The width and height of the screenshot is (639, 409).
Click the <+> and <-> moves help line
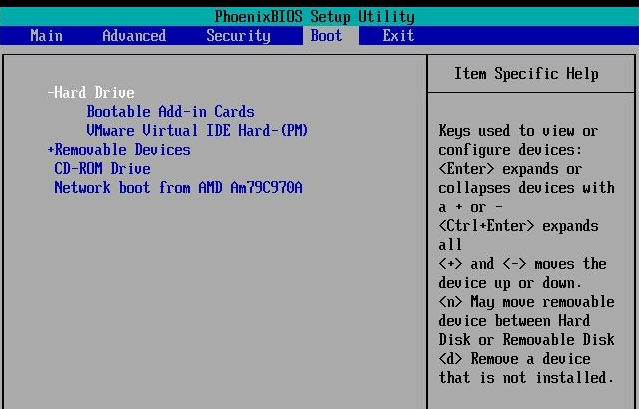522,264
